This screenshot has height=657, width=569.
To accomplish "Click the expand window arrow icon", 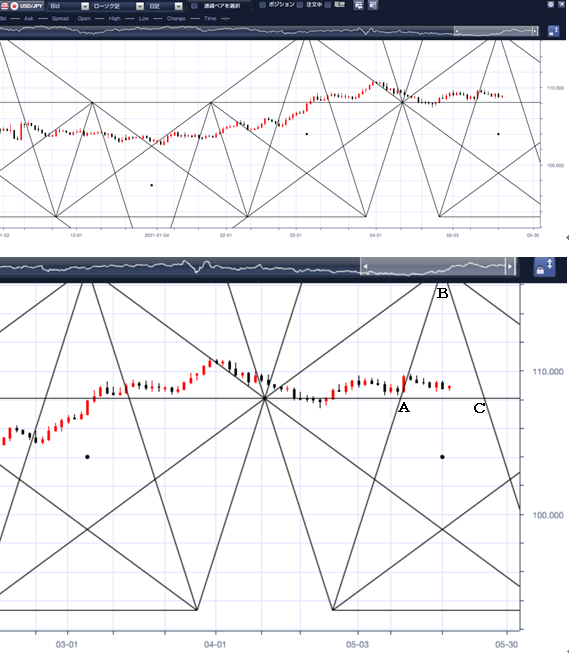I will (561, 4).
